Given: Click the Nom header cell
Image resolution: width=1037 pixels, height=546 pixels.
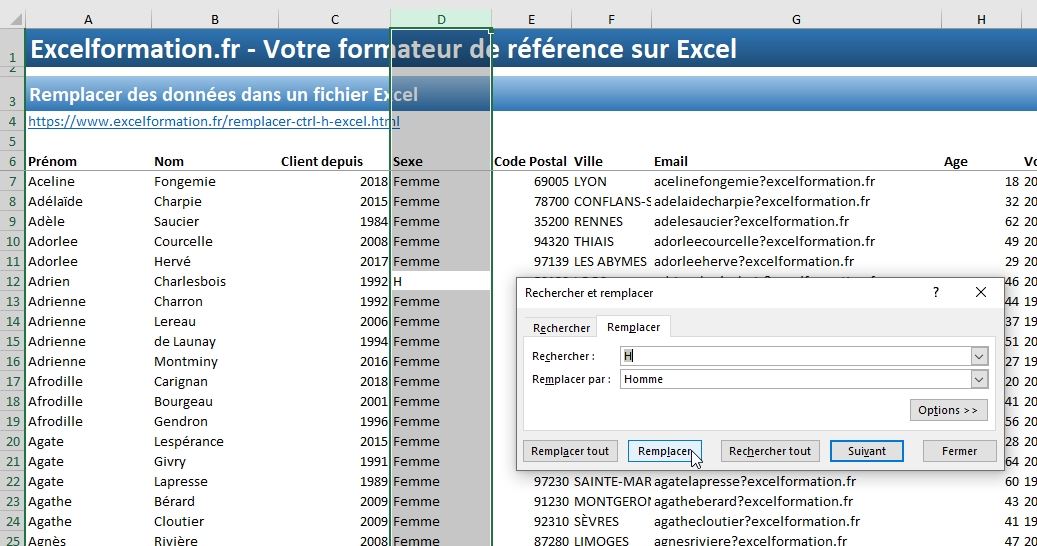Looking at the screenshot, I should coord(215,161).
